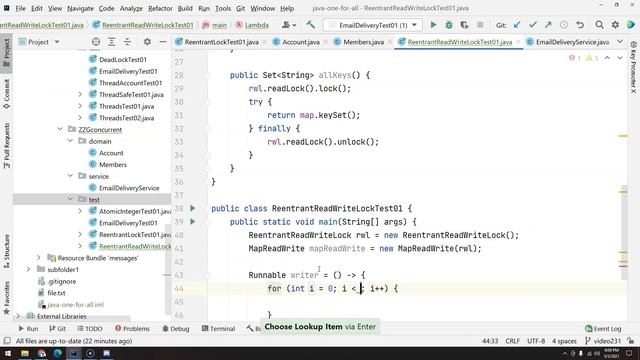Open Windows Start menu

coord(8,353)
